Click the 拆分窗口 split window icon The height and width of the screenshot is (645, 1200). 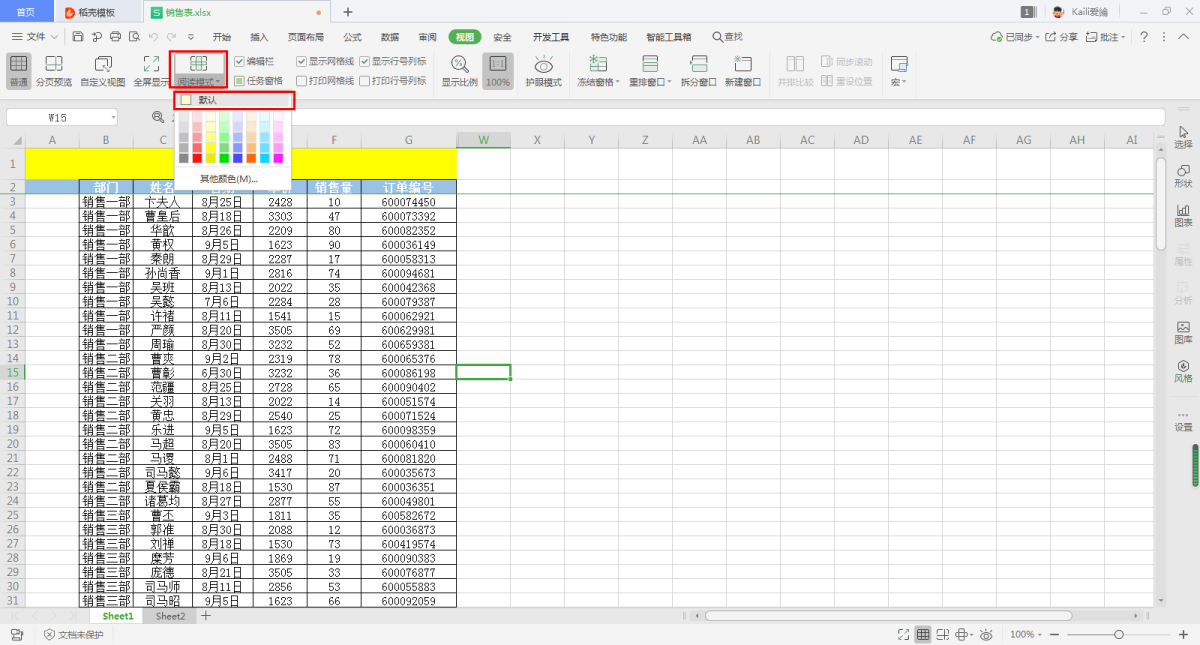pyautogui.click(x=699, y=65)
